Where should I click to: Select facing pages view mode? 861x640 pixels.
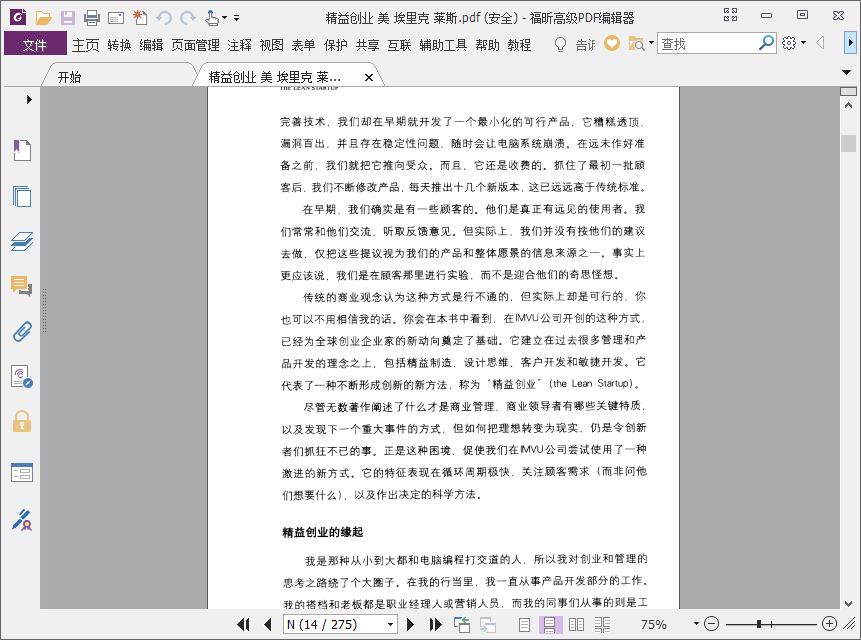[576, 624]
